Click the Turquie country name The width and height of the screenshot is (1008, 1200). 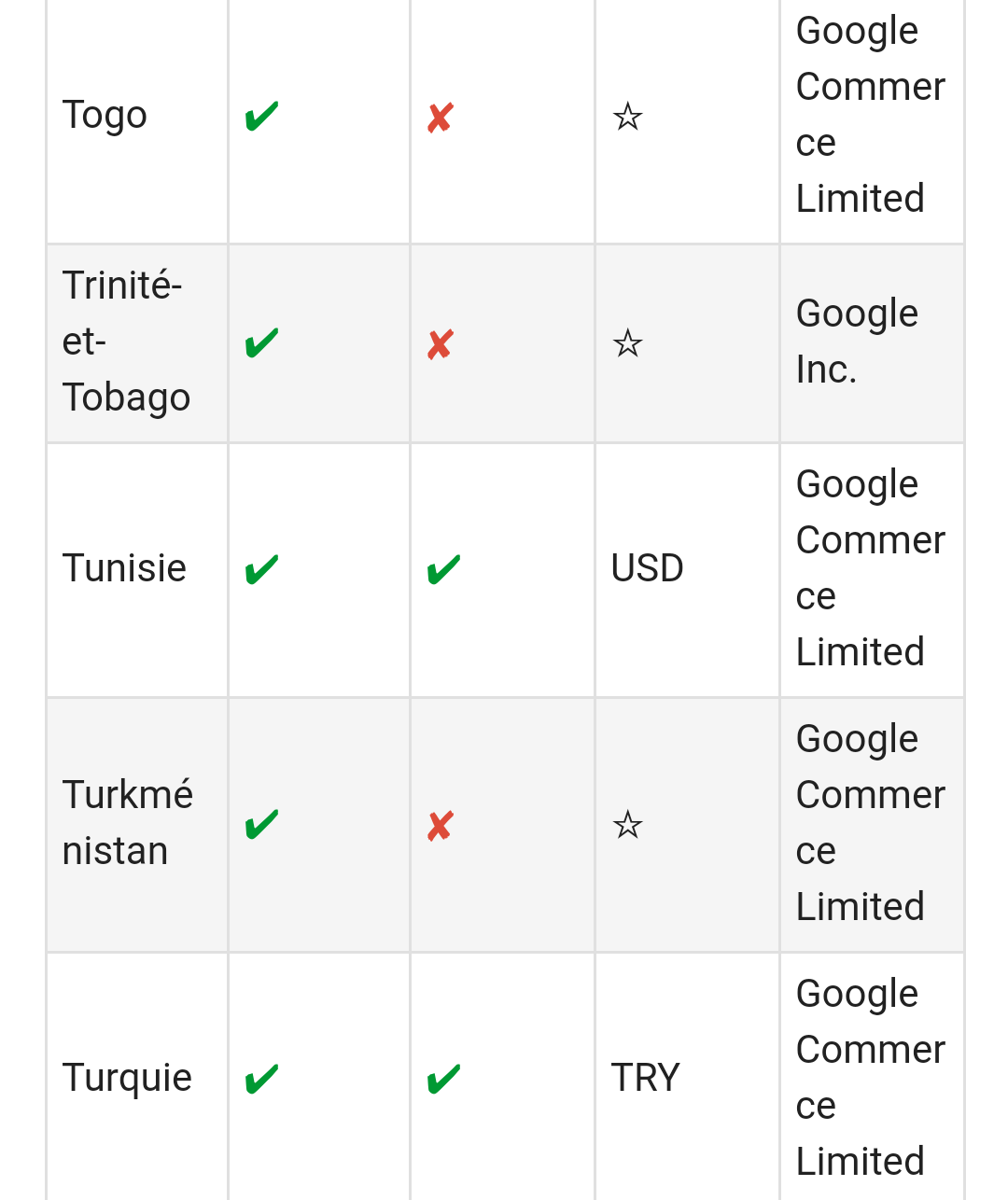click(127, 1078)
